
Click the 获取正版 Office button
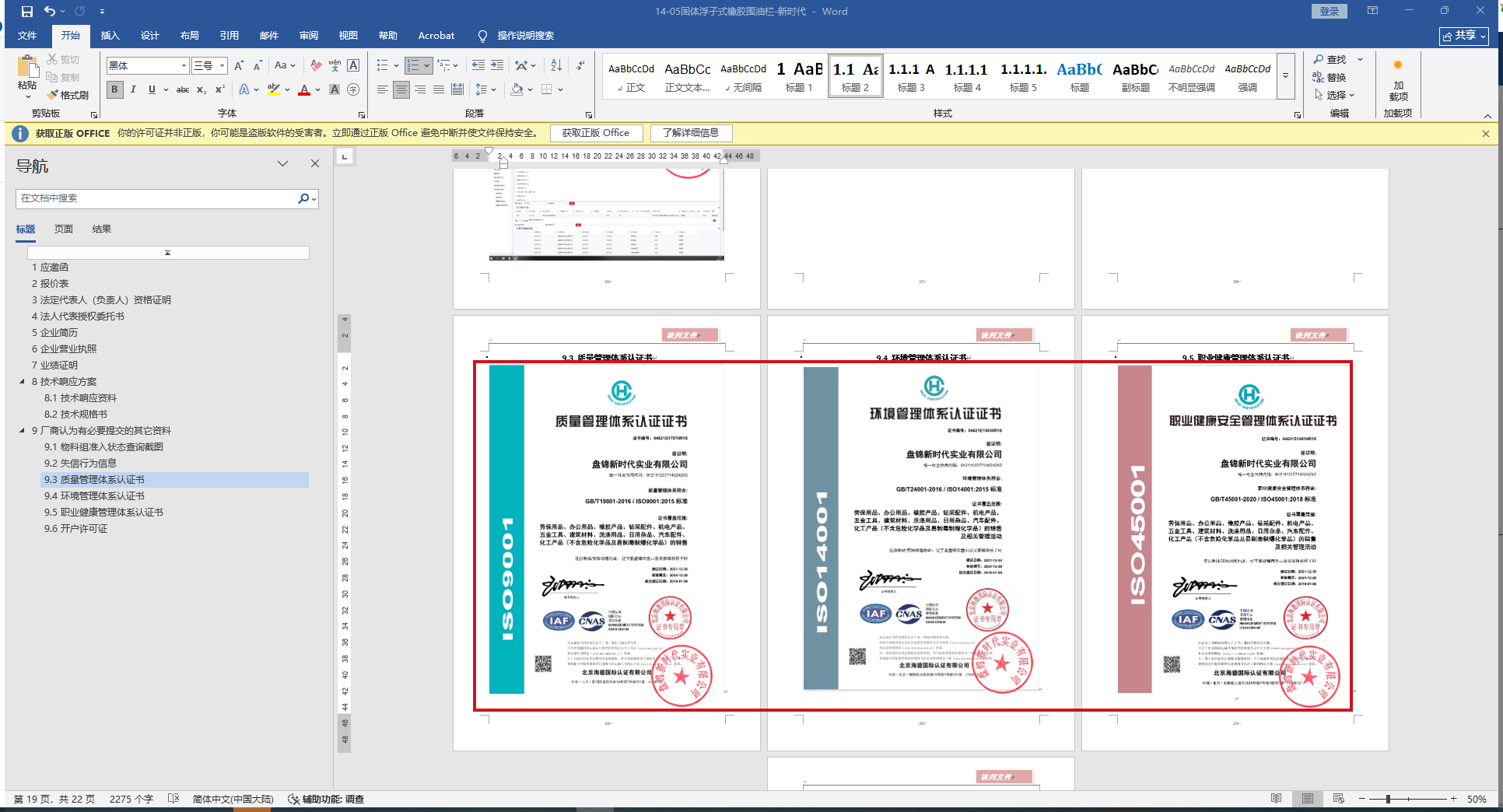tap(596, 133)
